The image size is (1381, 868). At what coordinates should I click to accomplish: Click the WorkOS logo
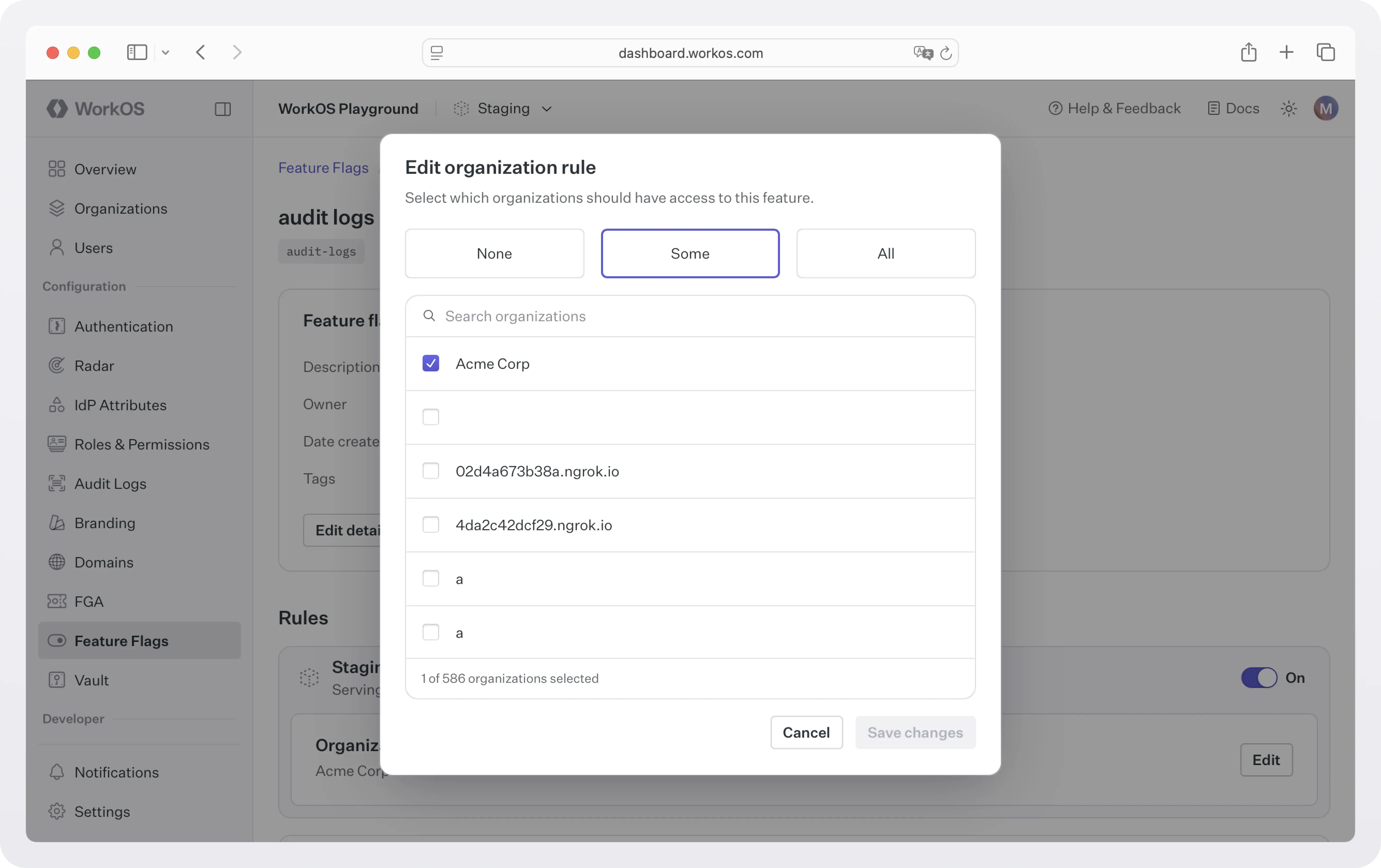coord(96,108)
